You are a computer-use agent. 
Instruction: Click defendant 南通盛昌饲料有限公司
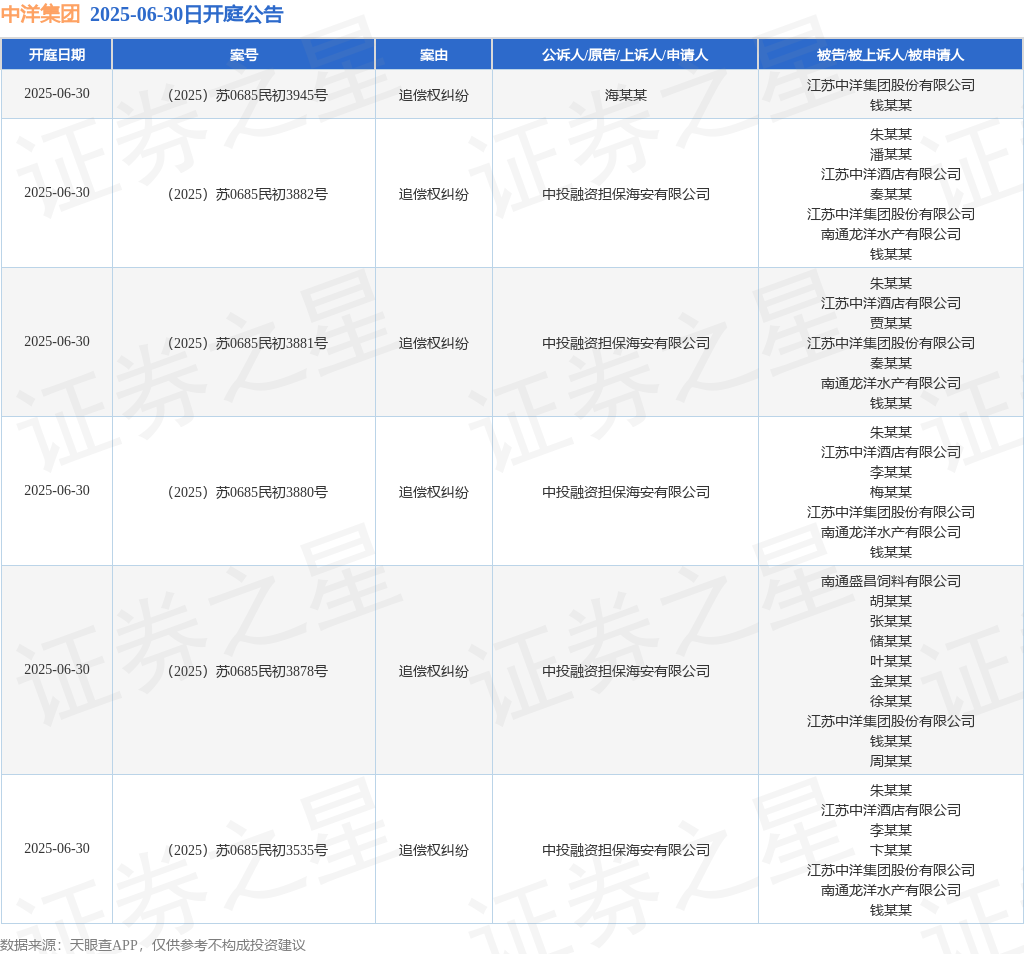(891, 580)
